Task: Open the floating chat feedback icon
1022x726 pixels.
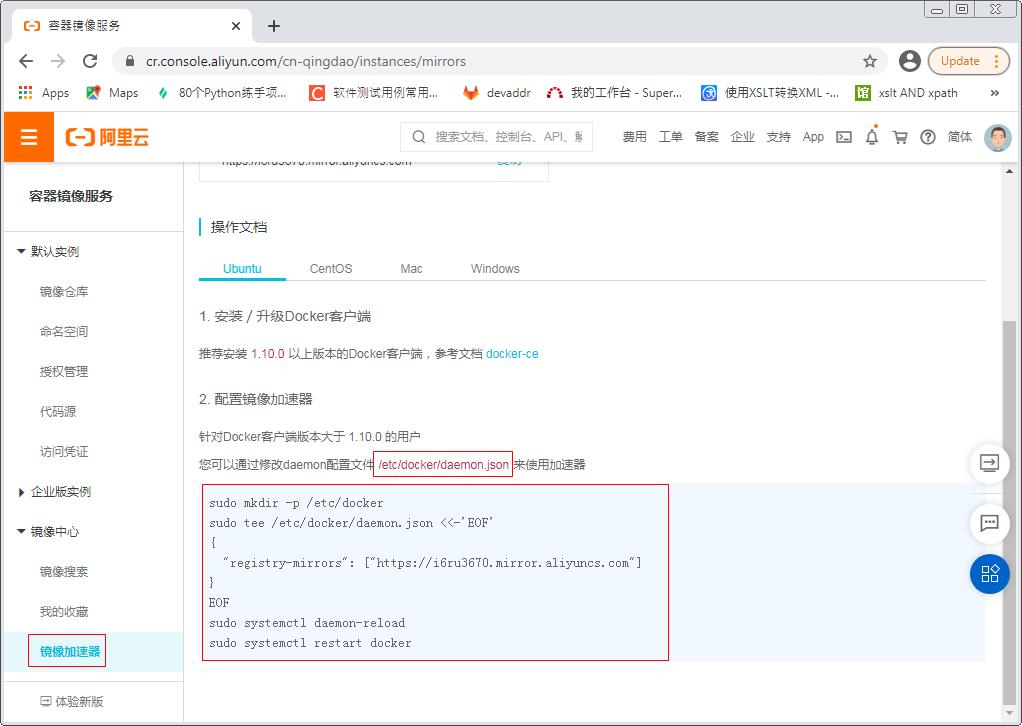Action: (989, 523)
